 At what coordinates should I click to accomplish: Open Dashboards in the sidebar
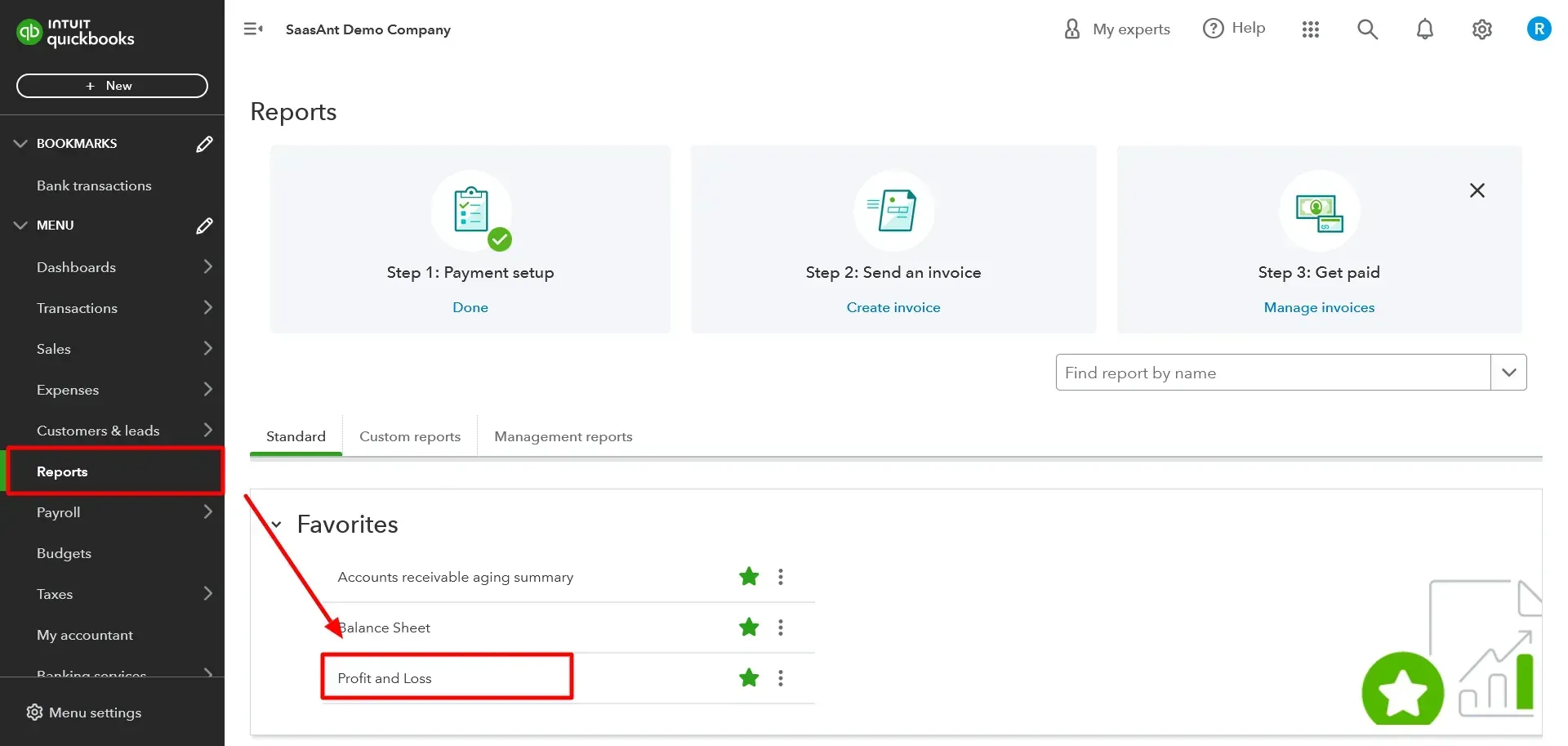click(76, 267)
